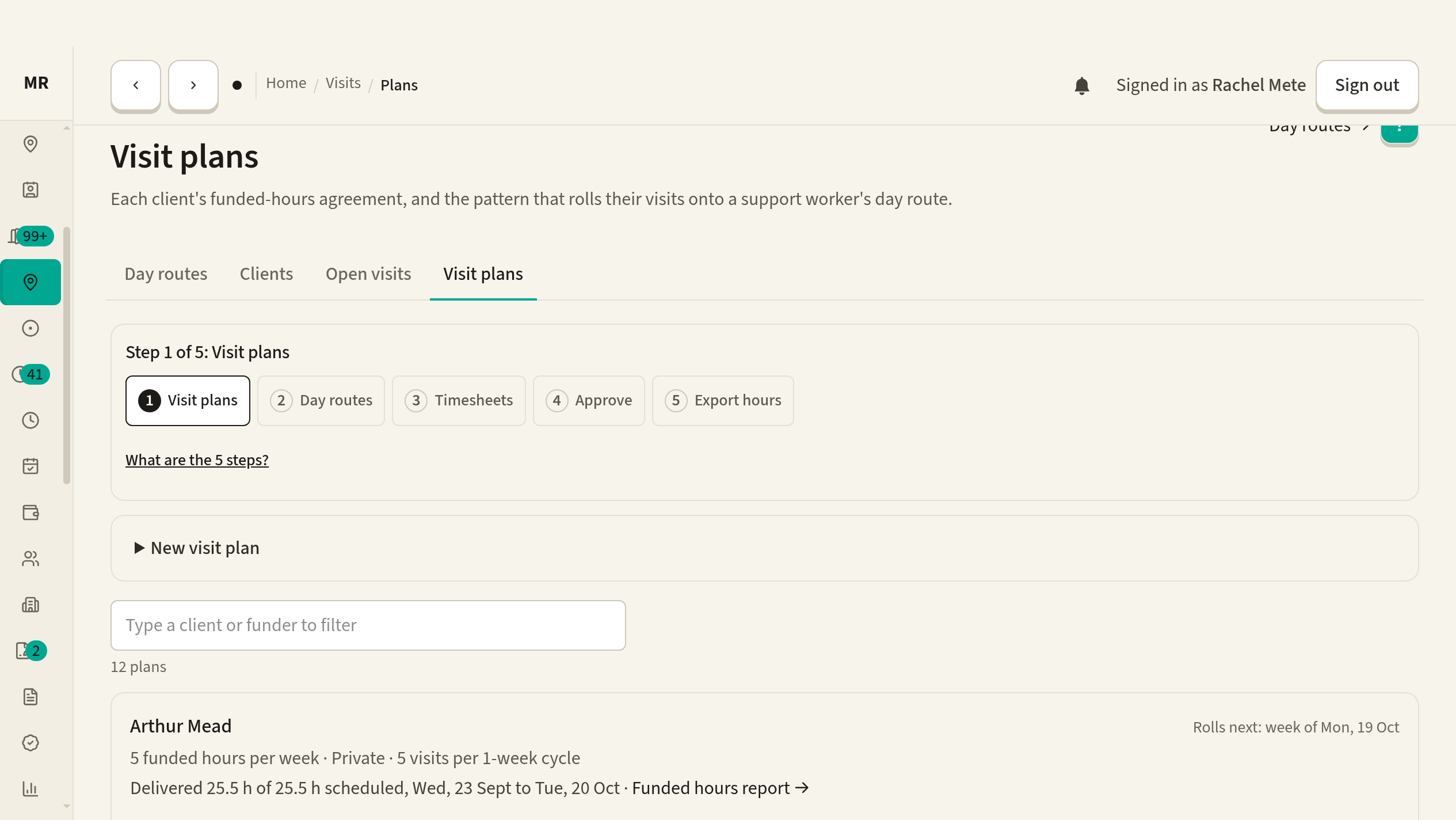
Task: Go forward with the right chevron button
Action: tap(193, 85)
